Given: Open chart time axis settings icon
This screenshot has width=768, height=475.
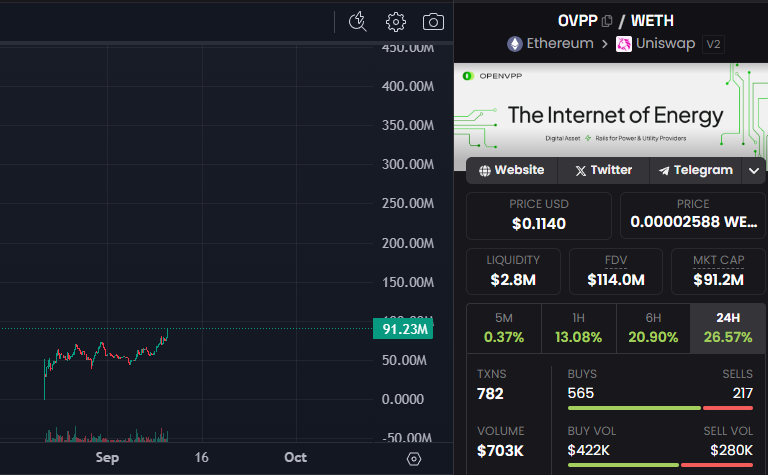Looking at the screenshot, I should 414,459.
